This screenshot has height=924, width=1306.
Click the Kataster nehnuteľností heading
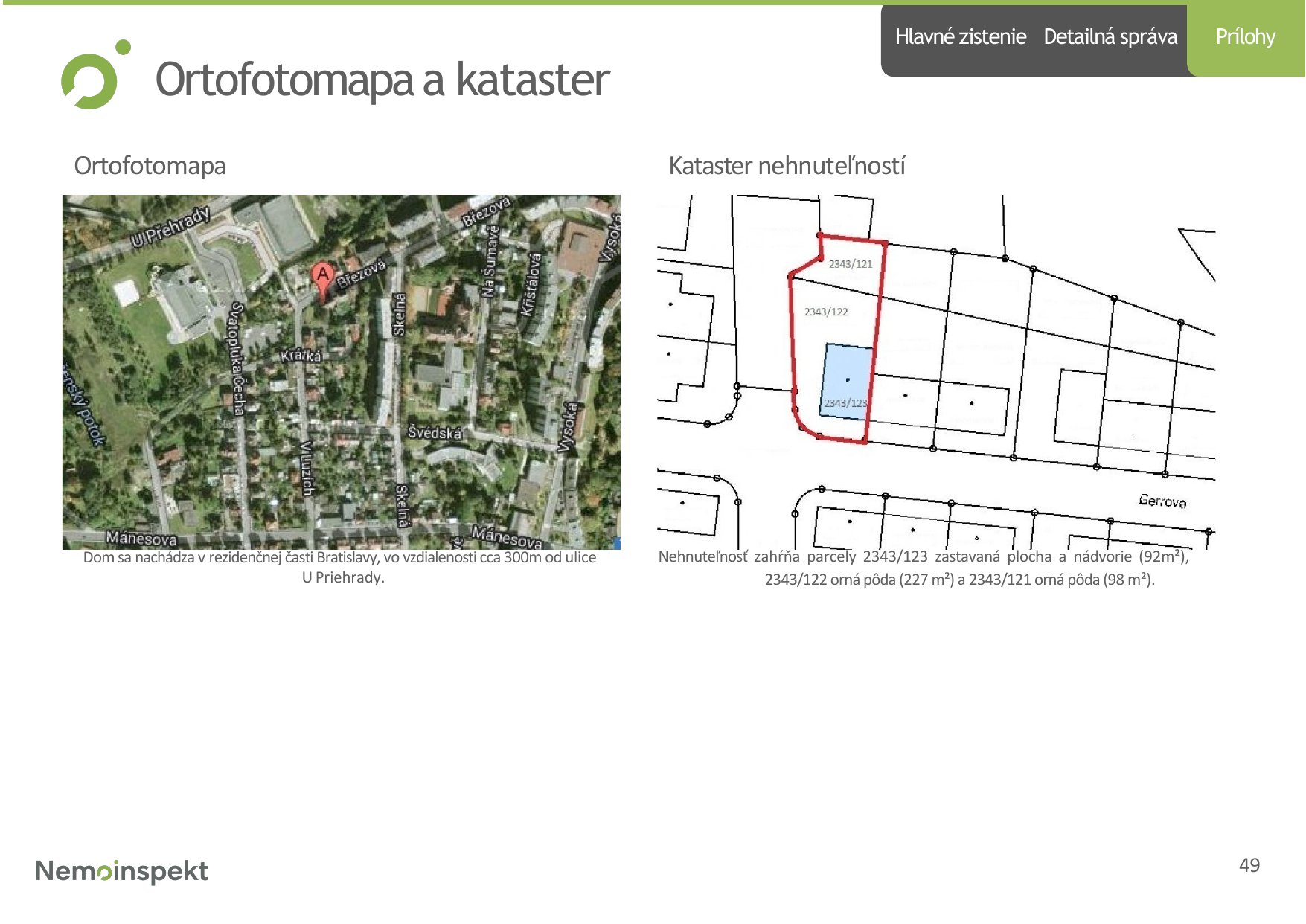[x=787, y=165]
